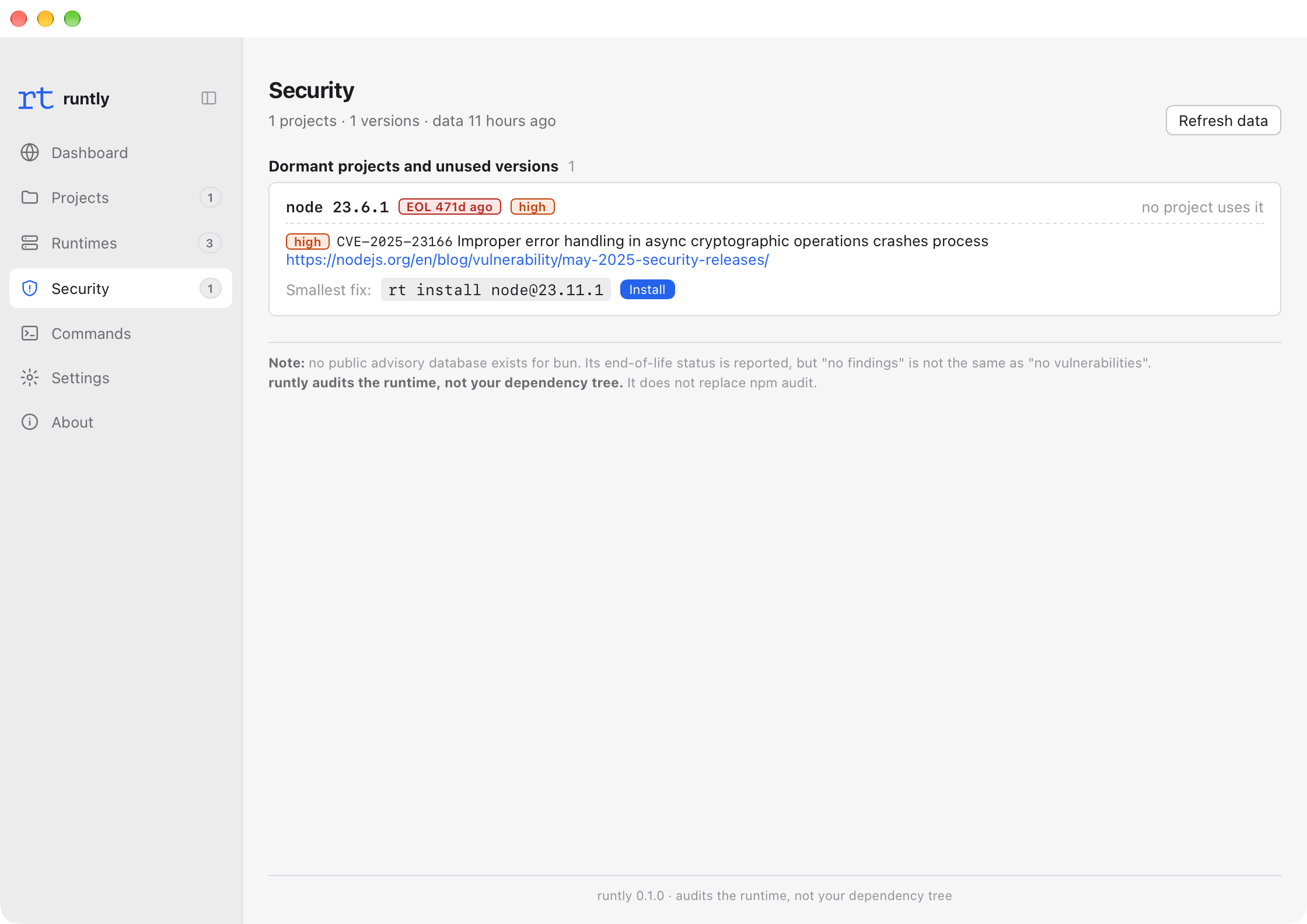Navigate to Commands in the sidebar
The image size is (1307, 924).
point(121,333)
